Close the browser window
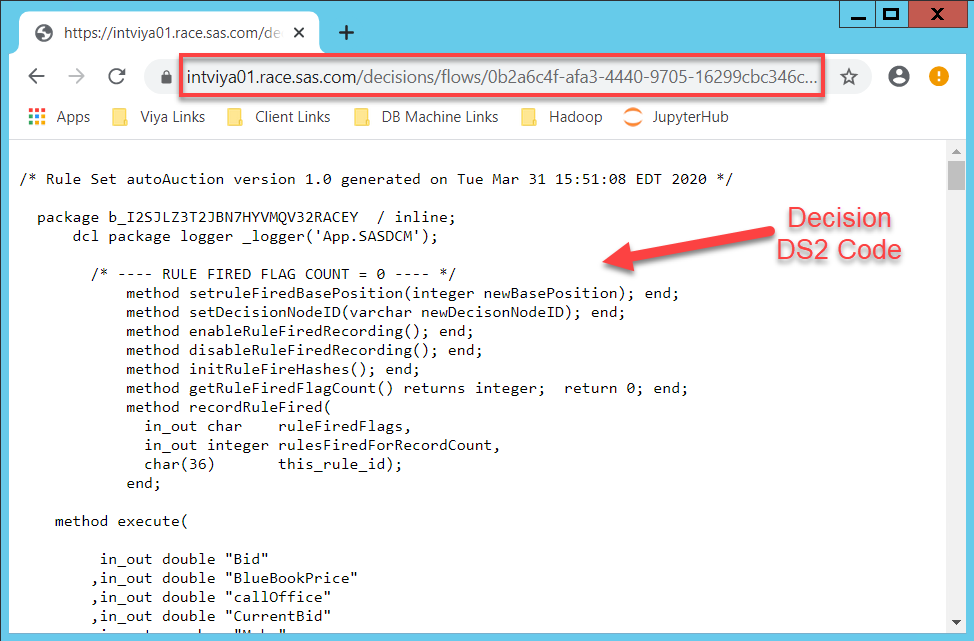 937,14
